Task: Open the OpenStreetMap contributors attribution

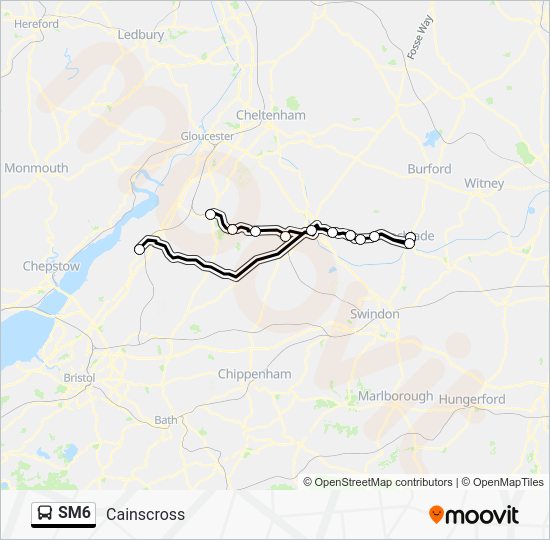Action: point(378,482)
